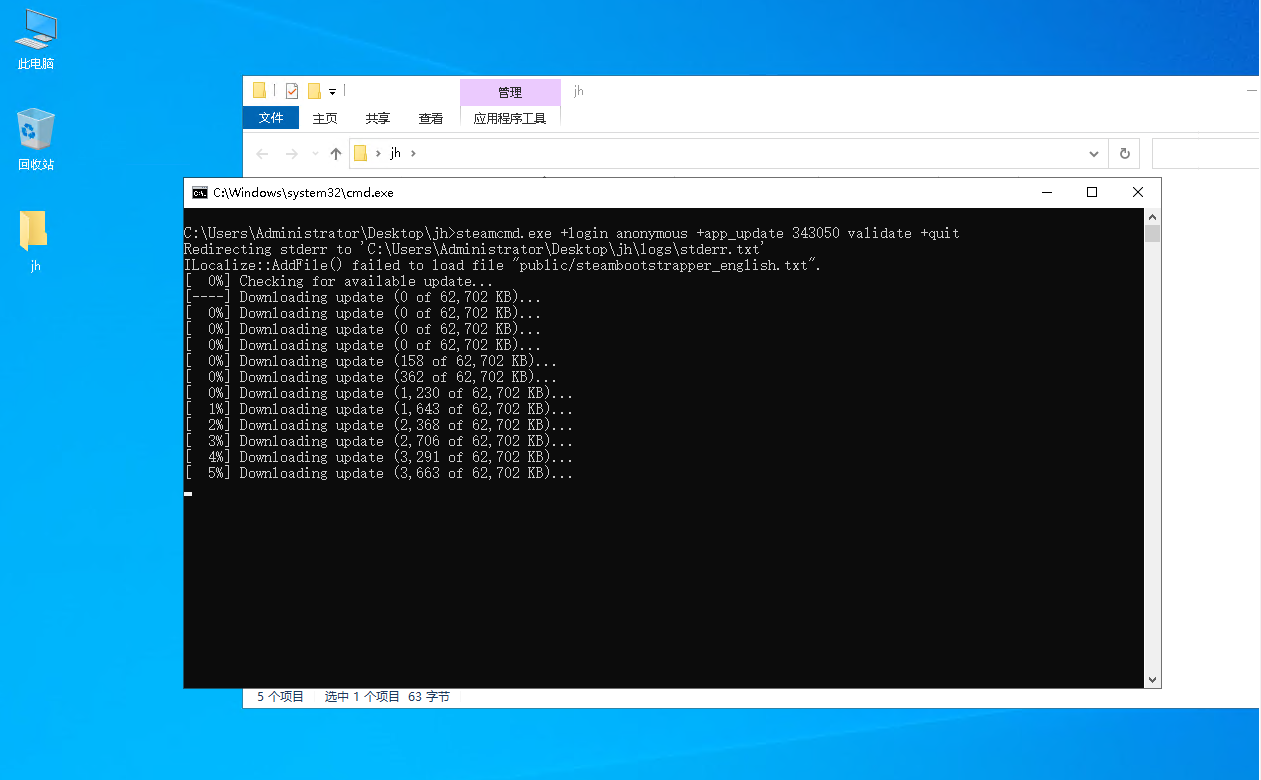This screenshot has width=1261, height=780.
Task: Click the folder icon in address bar
Action: click(361, 154)
